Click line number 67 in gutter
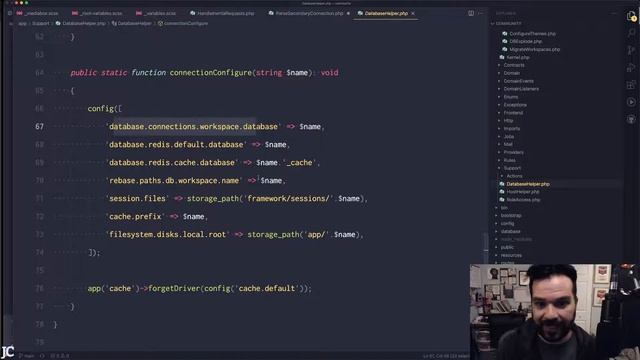 39,127
